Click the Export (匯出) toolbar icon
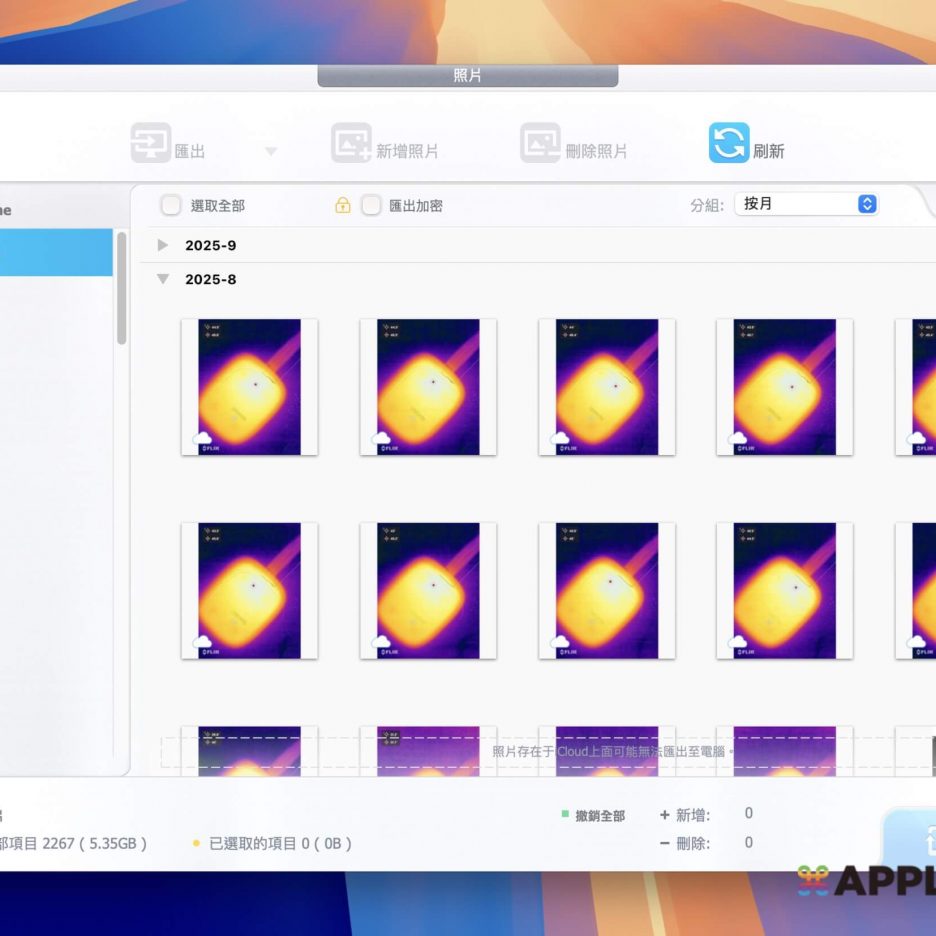Screen dimensions: 936x936 (151, 144)
